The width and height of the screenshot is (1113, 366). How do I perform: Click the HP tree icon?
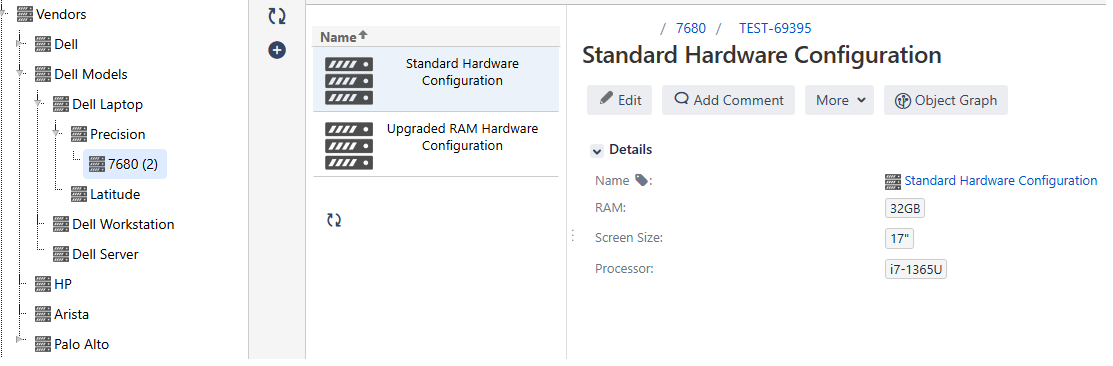[43, 284]
